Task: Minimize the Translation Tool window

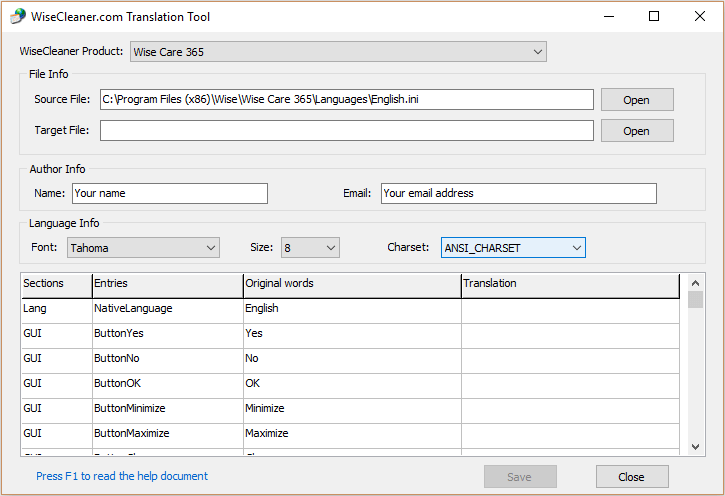Action: tap(609, 17)
